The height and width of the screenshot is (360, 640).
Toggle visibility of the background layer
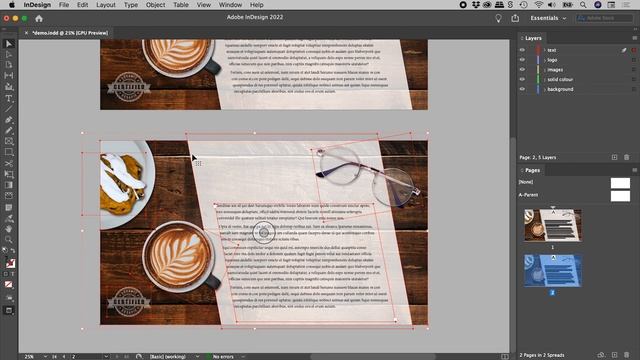tap(522, 89)
